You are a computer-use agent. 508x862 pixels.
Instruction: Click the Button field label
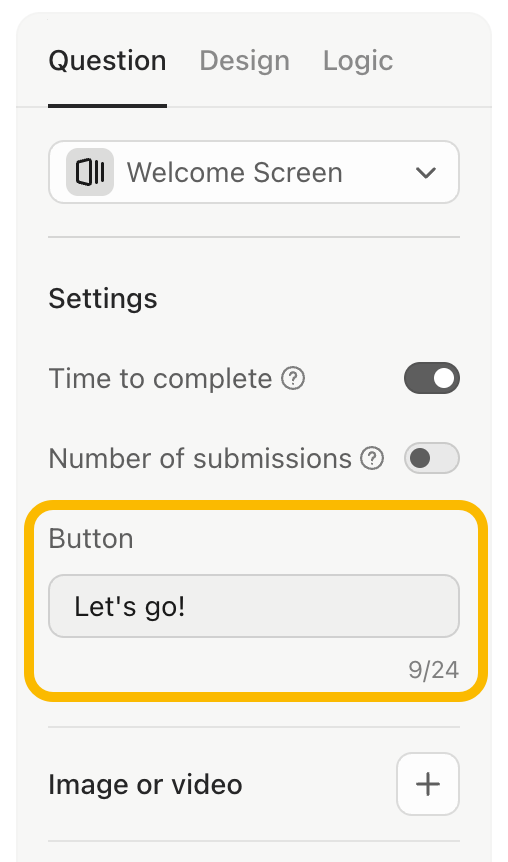[x=91, y=538]
